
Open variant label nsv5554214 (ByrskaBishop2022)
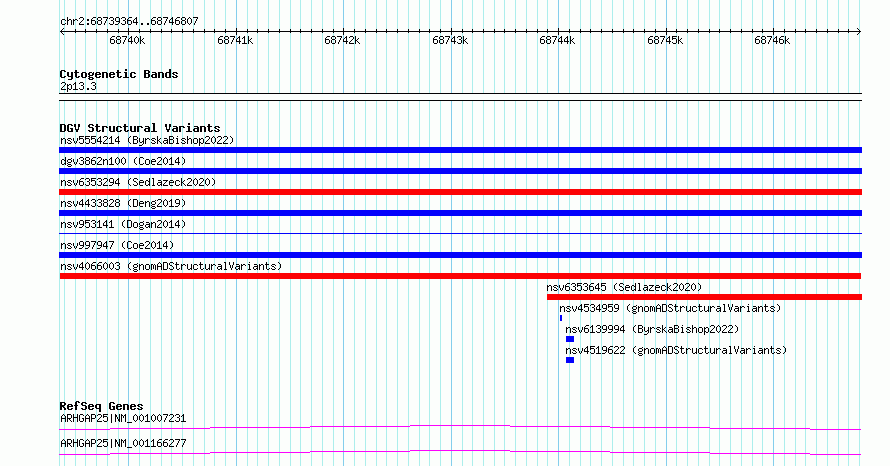pos(147,141)
